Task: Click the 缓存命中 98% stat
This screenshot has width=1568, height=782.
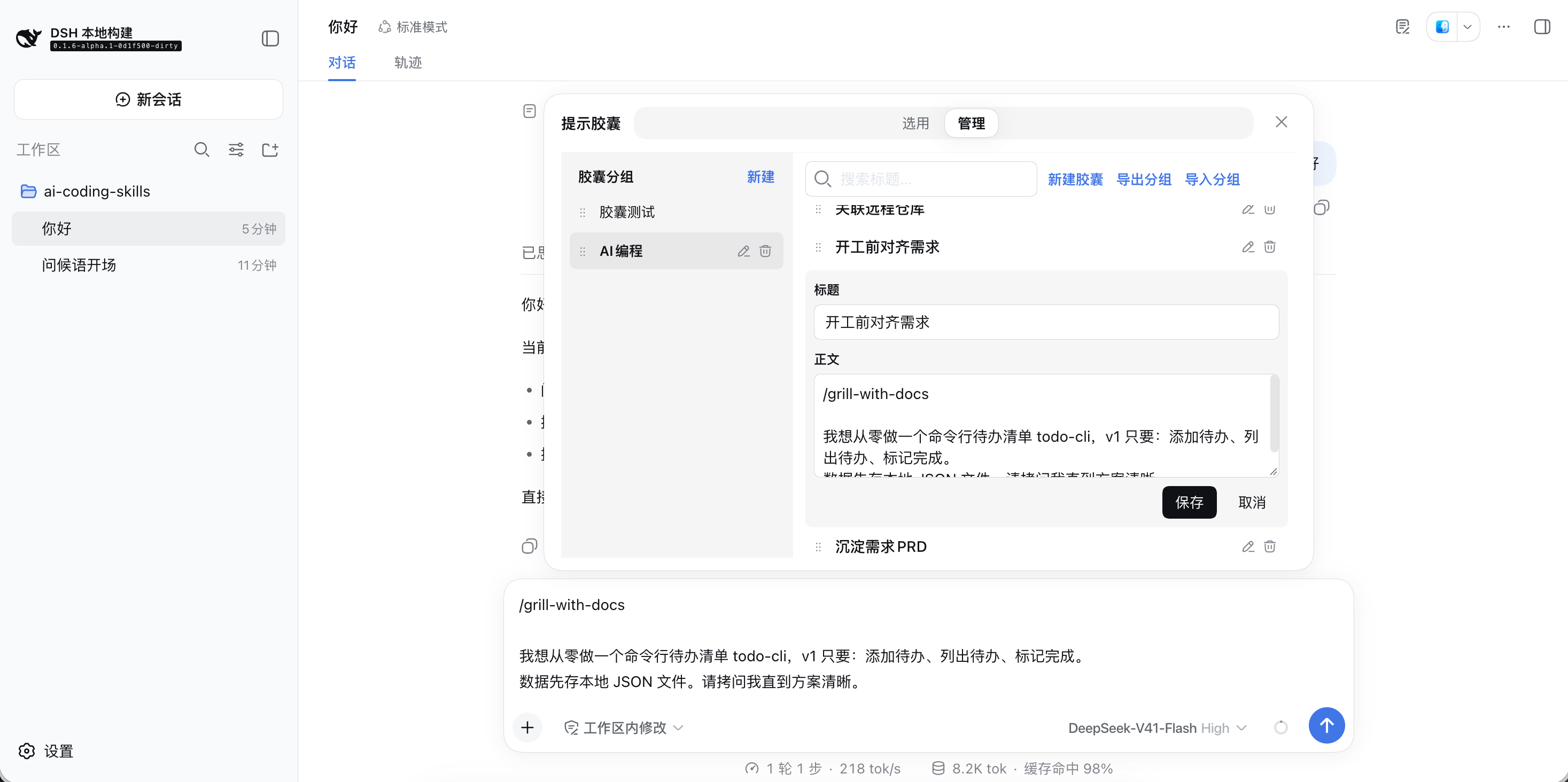Action: pyautogui.click(x=1068, y=769)
